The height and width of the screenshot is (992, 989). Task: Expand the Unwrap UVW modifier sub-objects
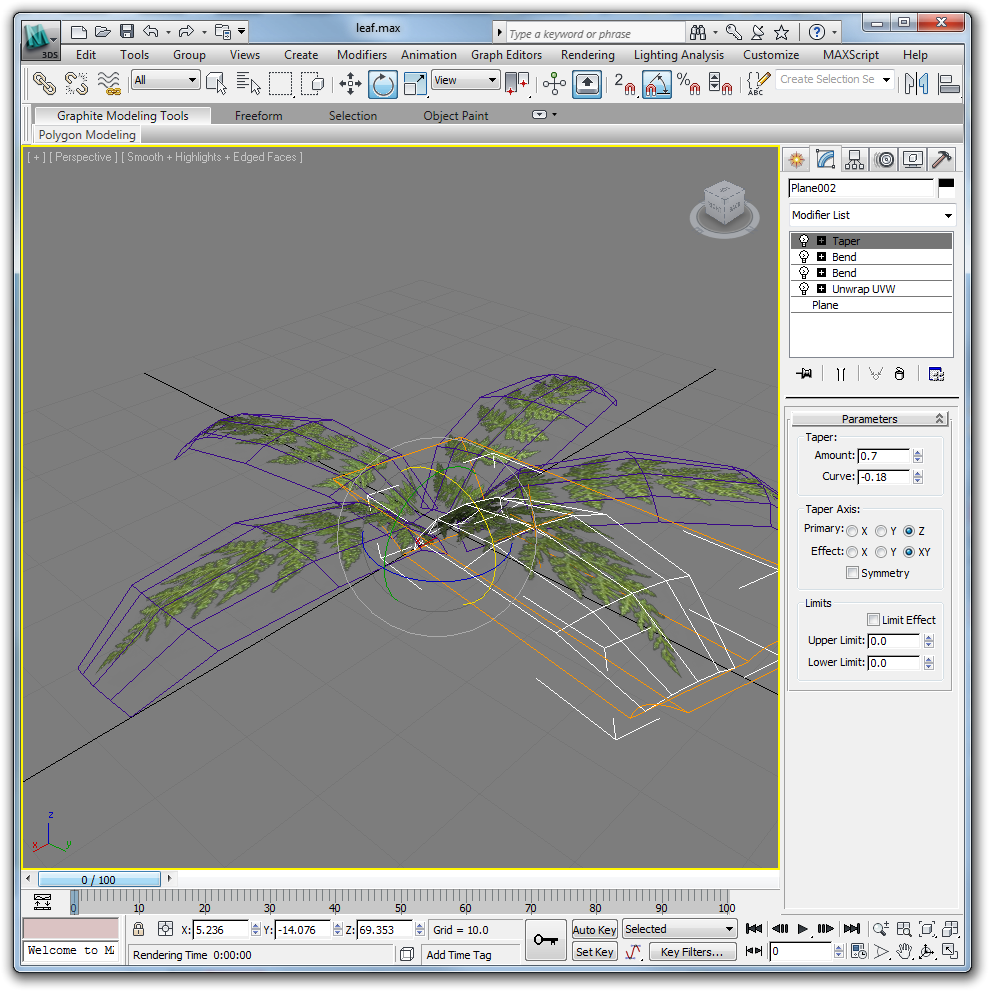tap(821, 289)
